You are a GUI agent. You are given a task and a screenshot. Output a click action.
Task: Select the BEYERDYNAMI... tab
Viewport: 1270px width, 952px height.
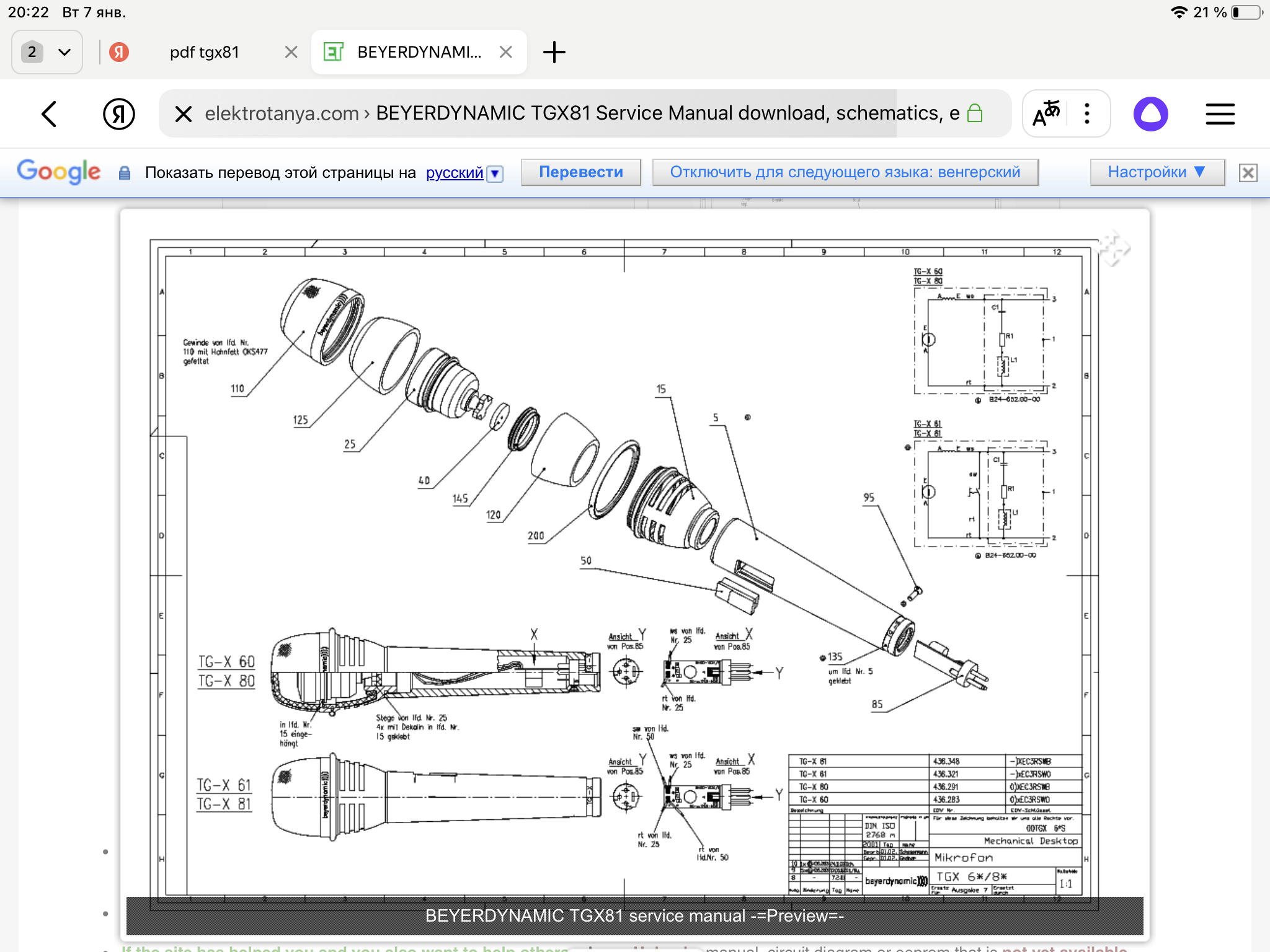[x=419, y=52]
